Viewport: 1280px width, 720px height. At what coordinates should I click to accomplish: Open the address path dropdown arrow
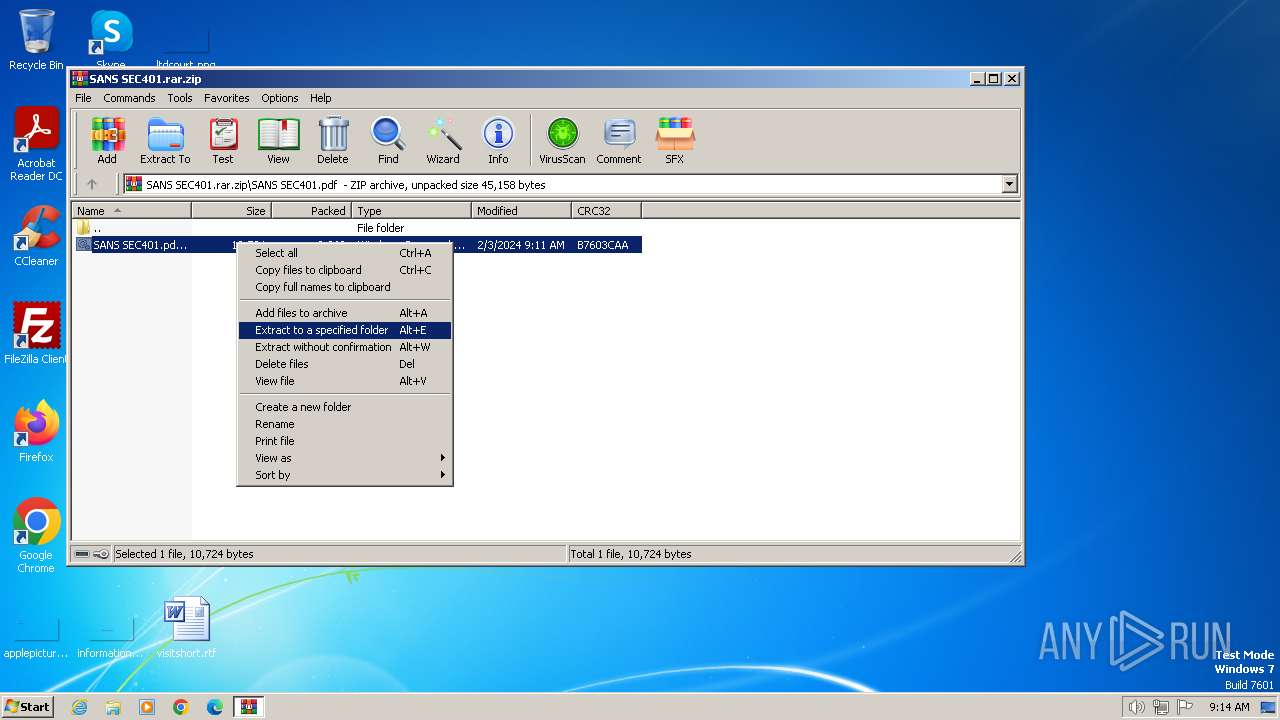click(1009, 184)
